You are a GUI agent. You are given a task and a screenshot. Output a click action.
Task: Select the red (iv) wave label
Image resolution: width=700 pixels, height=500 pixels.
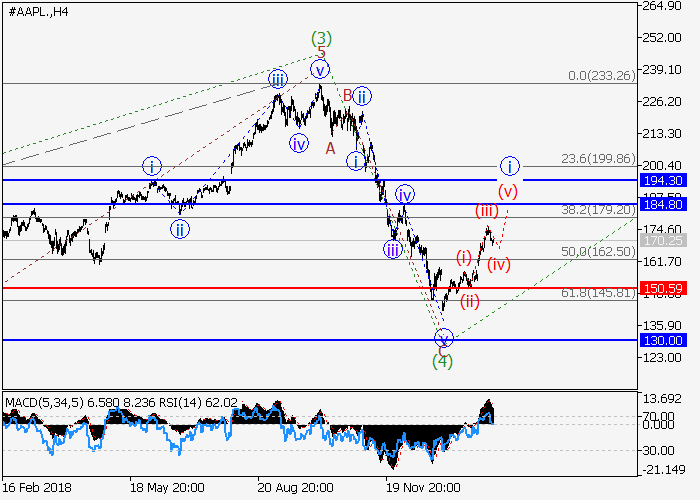tap(499, 265)
